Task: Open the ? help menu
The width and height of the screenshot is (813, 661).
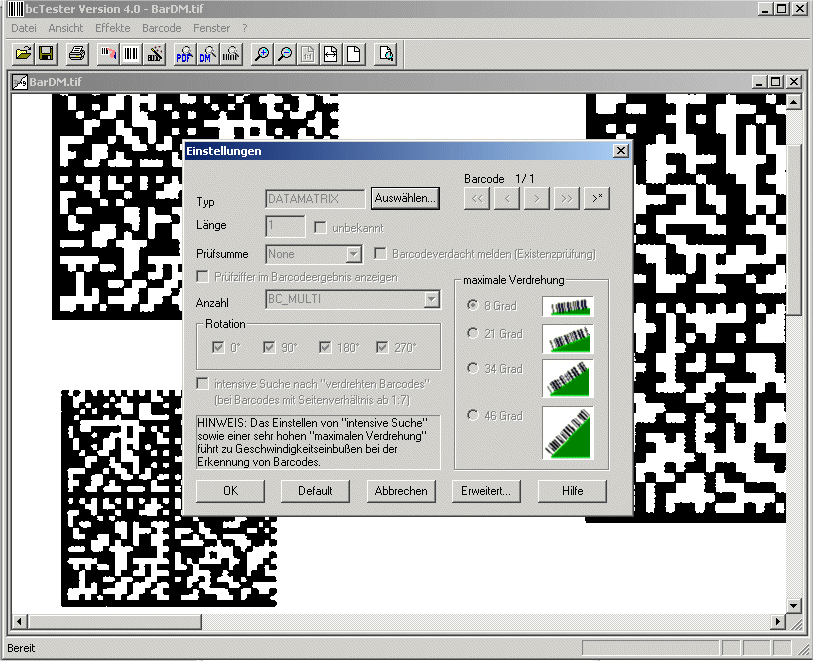Action: point(245,28)
